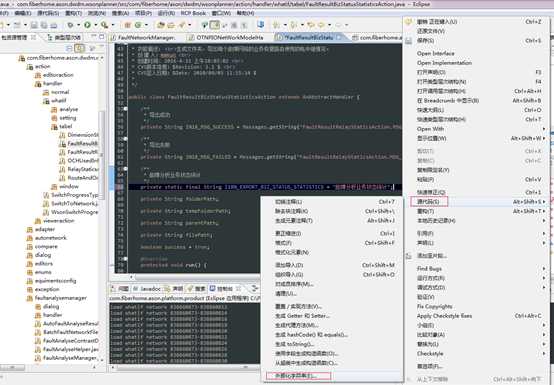Select the editoraction package in tree
The height and width of the screenshot is (385, 554).
[54, 75]
